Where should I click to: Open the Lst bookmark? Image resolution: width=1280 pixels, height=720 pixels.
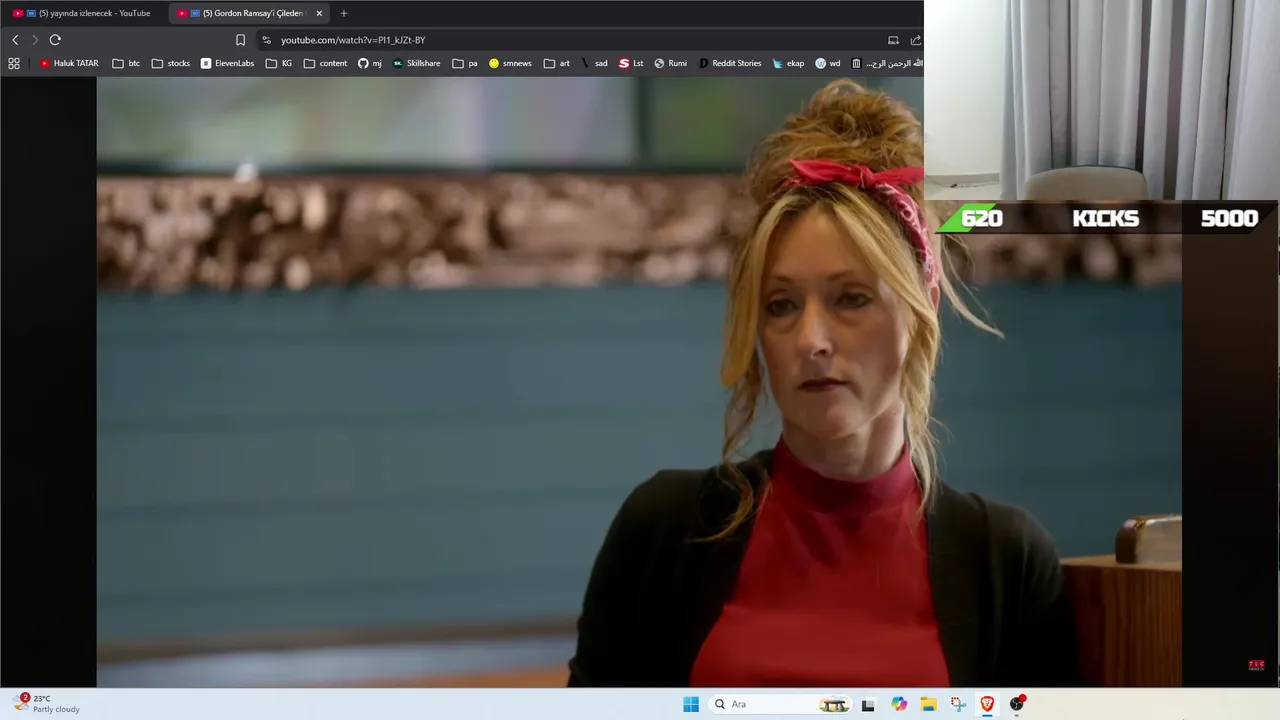[631, 63]
